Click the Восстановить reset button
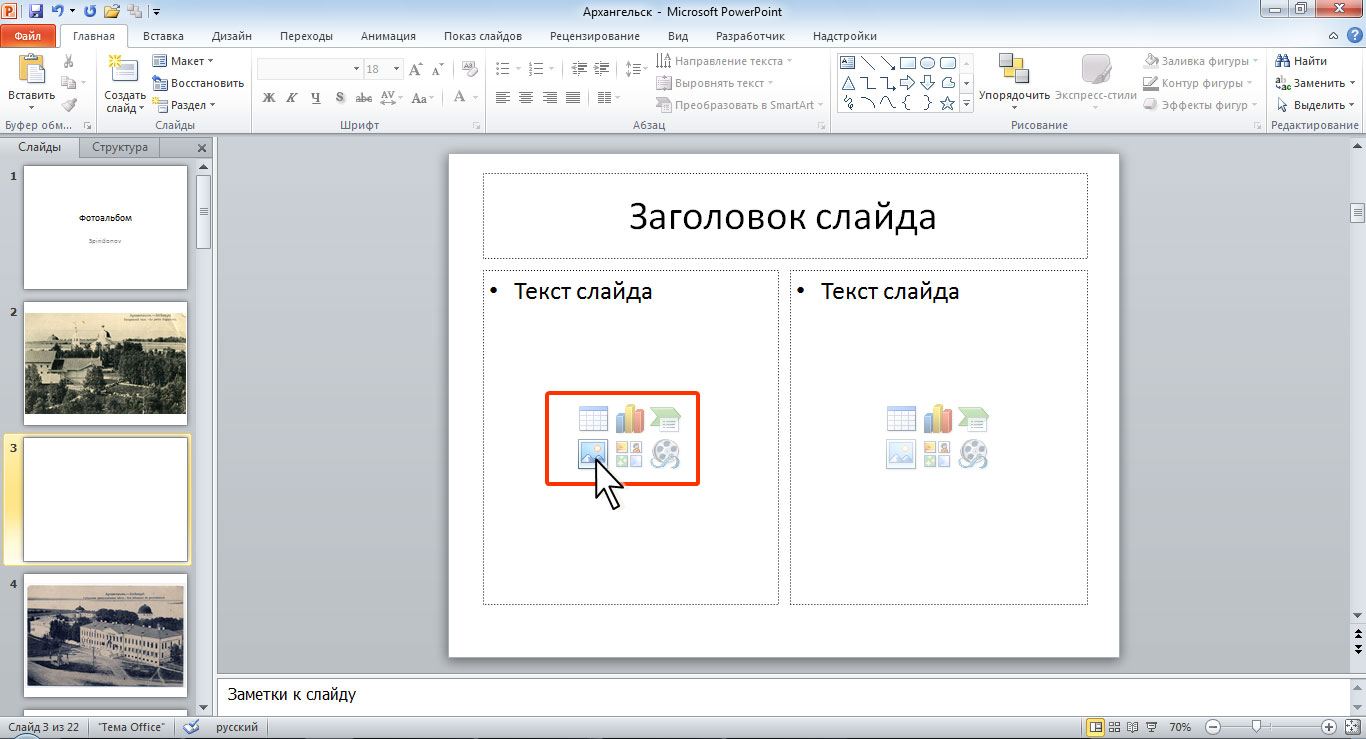 pos(198,83)
